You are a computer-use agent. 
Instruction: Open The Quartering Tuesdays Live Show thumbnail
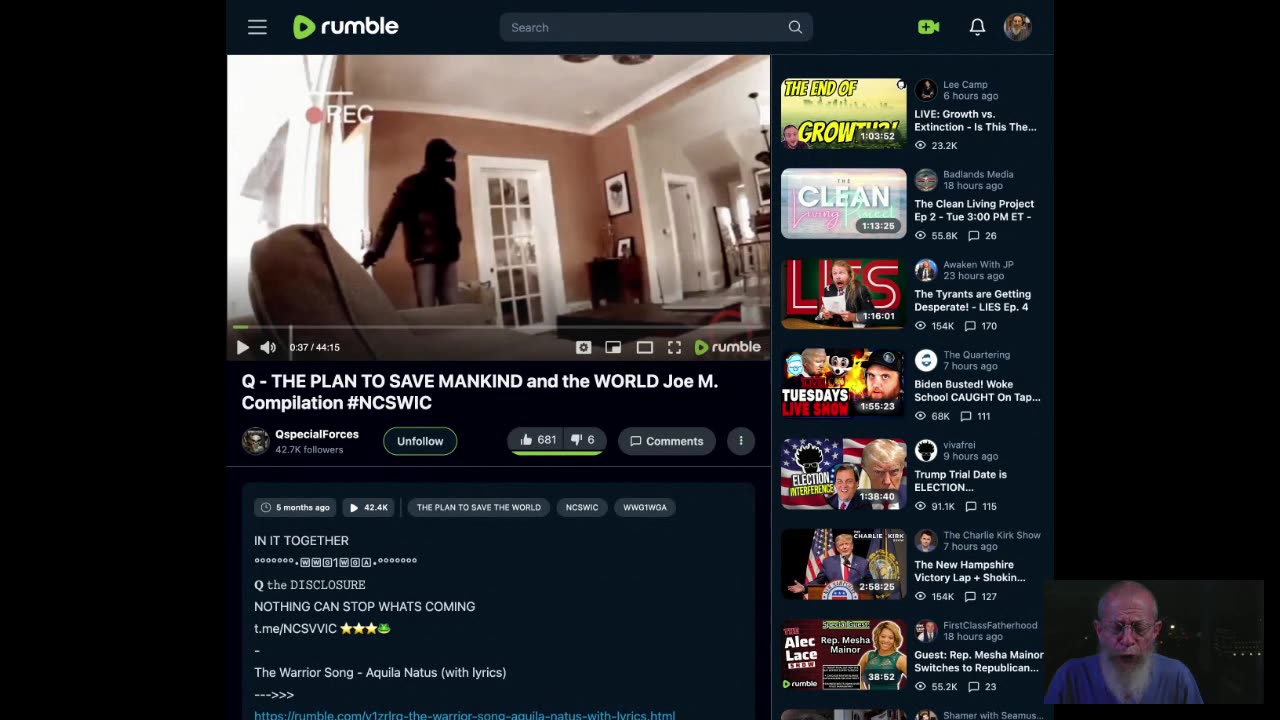click(x=843, y=383)
